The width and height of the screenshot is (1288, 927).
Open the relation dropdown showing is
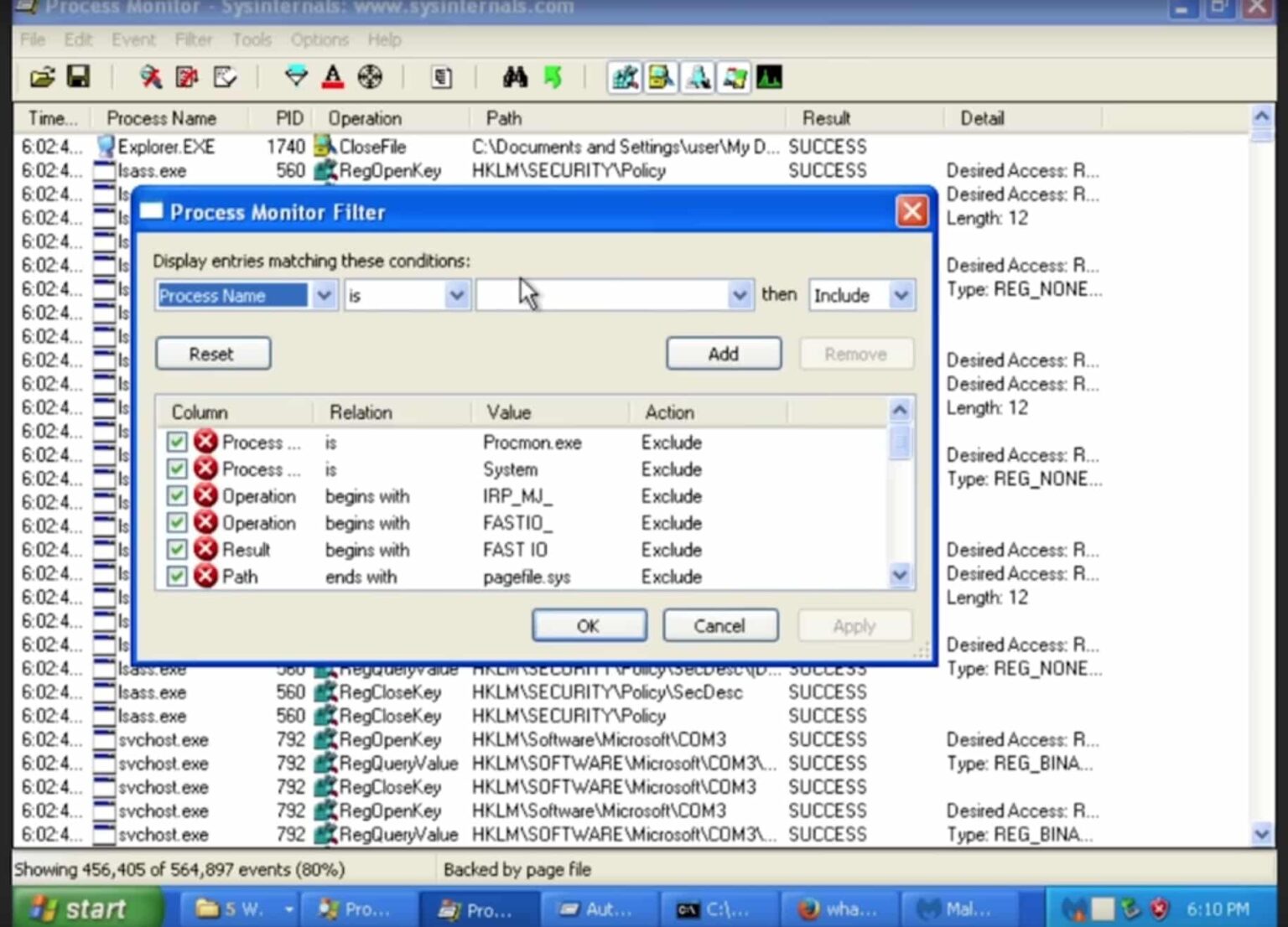tap(456, 295)
